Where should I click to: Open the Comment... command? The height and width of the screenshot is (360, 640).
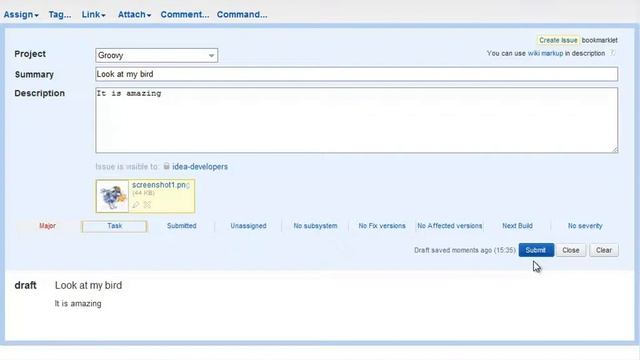[x=184, y=15]
